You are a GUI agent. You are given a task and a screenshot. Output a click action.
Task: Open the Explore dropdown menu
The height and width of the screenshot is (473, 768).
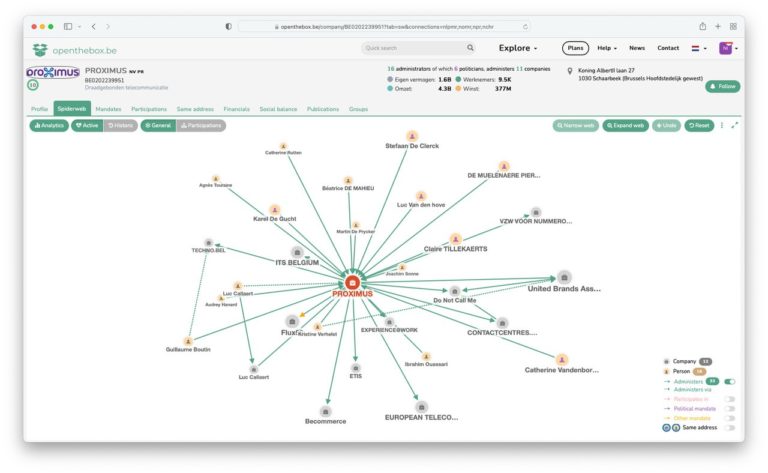pos(518,48)
